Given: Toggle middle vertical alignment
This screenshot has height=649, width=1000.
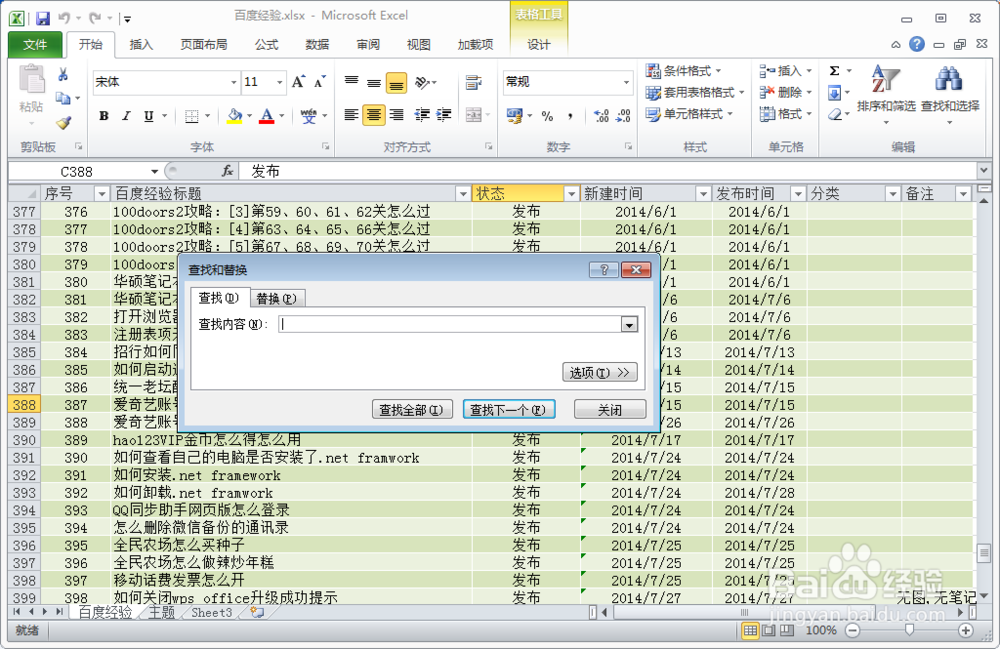Looking at the screenshot, I should point(374,82).
